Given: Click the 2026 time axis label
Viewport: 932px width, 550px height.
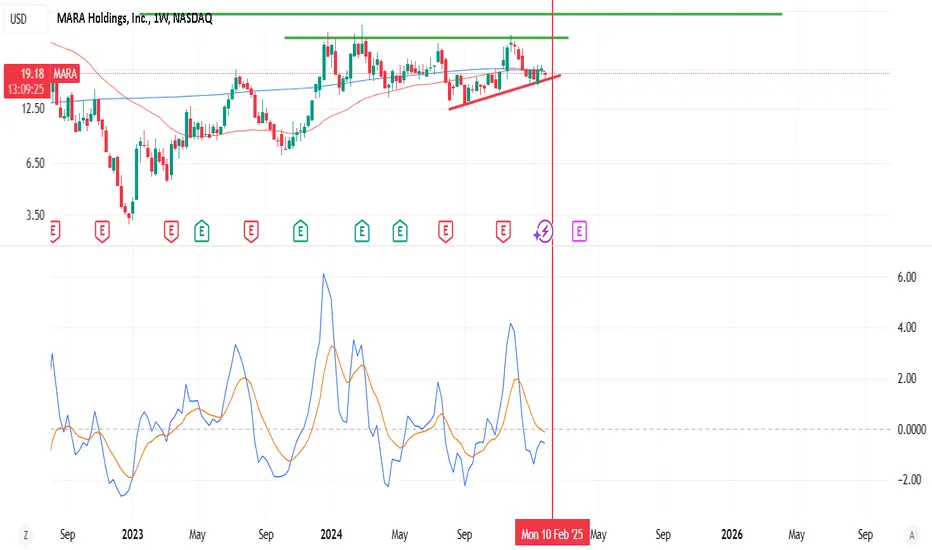Looking at the screenshot, I should point(732,535).
